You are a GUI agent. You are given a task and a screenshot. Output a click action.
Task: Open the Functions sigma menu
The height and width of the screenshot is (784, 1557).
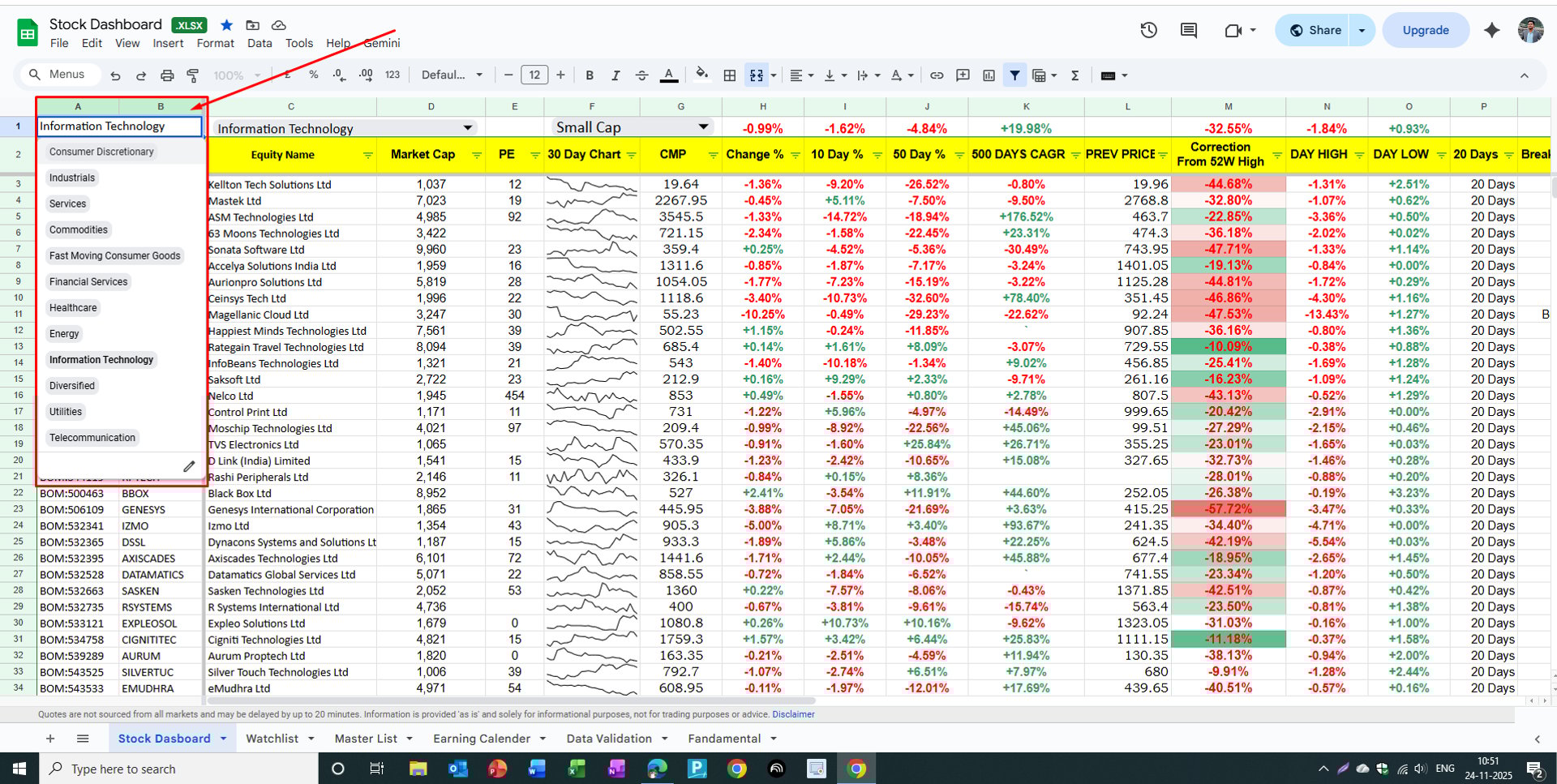pyautogui.click(x=1075, y=75)
